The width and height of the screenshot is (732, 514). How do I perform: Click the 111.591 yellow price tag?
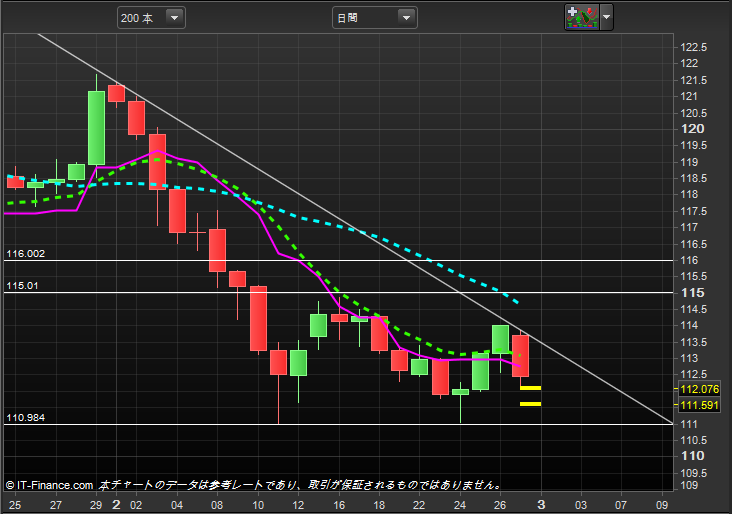point(699,405)
